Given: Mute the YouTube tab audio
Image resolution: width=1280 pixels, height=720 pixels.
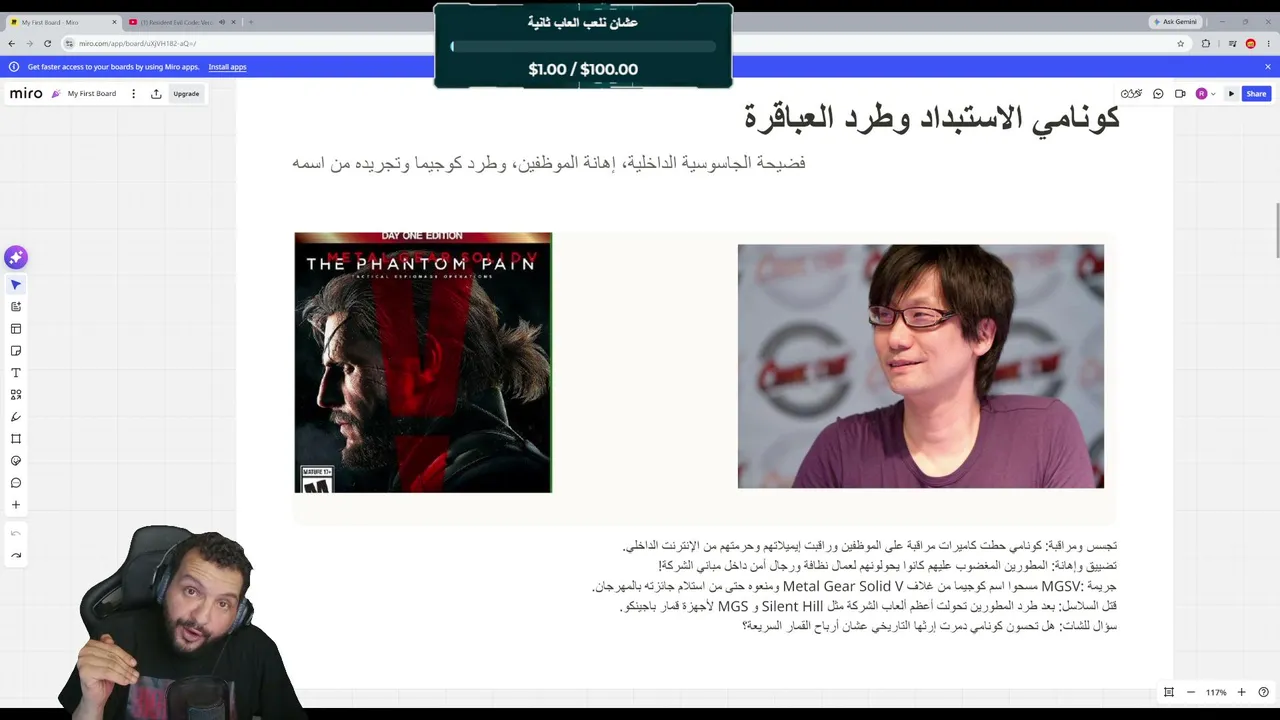Looking at the screenshot, I should point(222,22).
